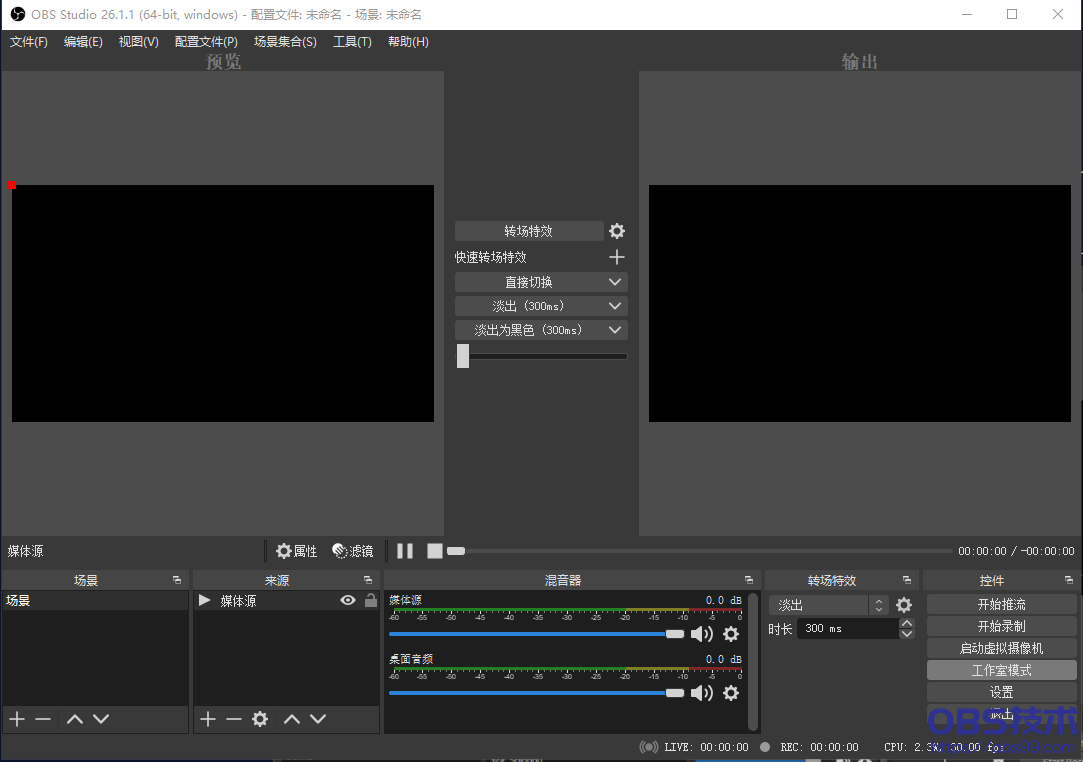Viewport: 1083px width, 762px height.
Task: Click the black preview canvas on the left
Action: click(223, 303)
